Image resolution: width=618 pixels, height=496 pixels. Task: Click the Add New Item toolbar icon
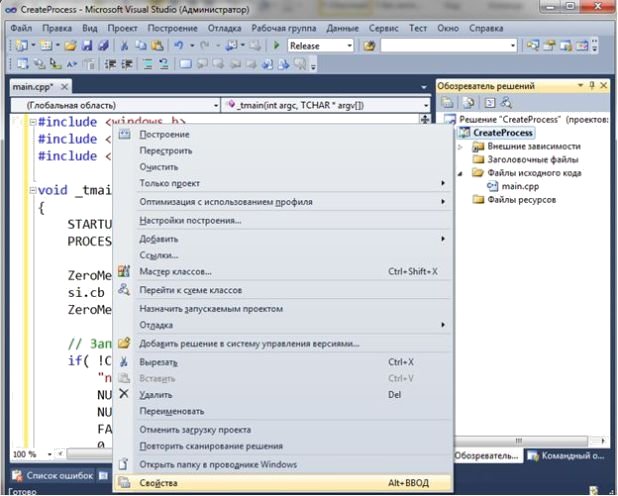pos(46,46)
